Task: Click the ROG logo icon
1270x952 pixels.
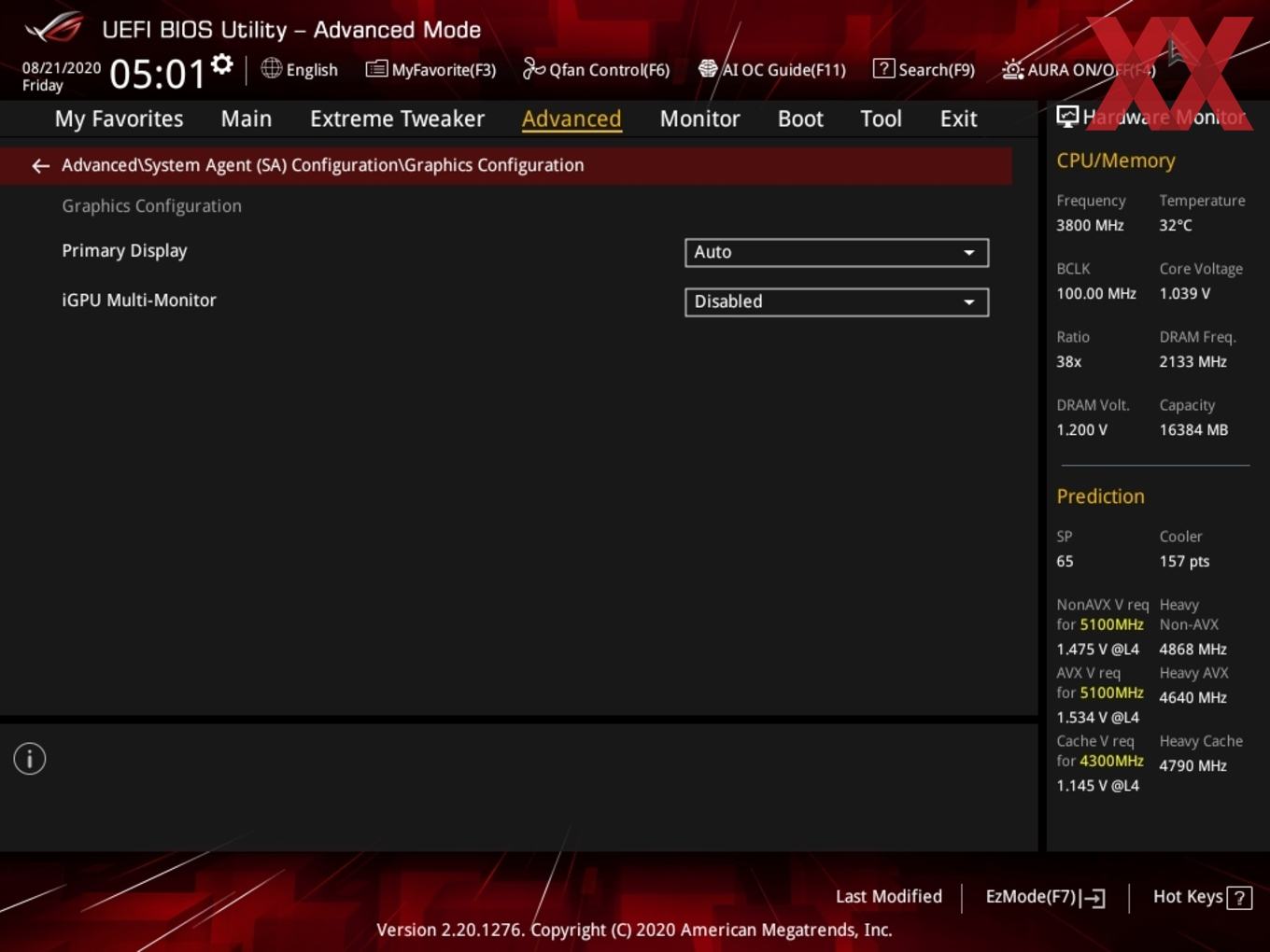Action: (x=54, y=27)
